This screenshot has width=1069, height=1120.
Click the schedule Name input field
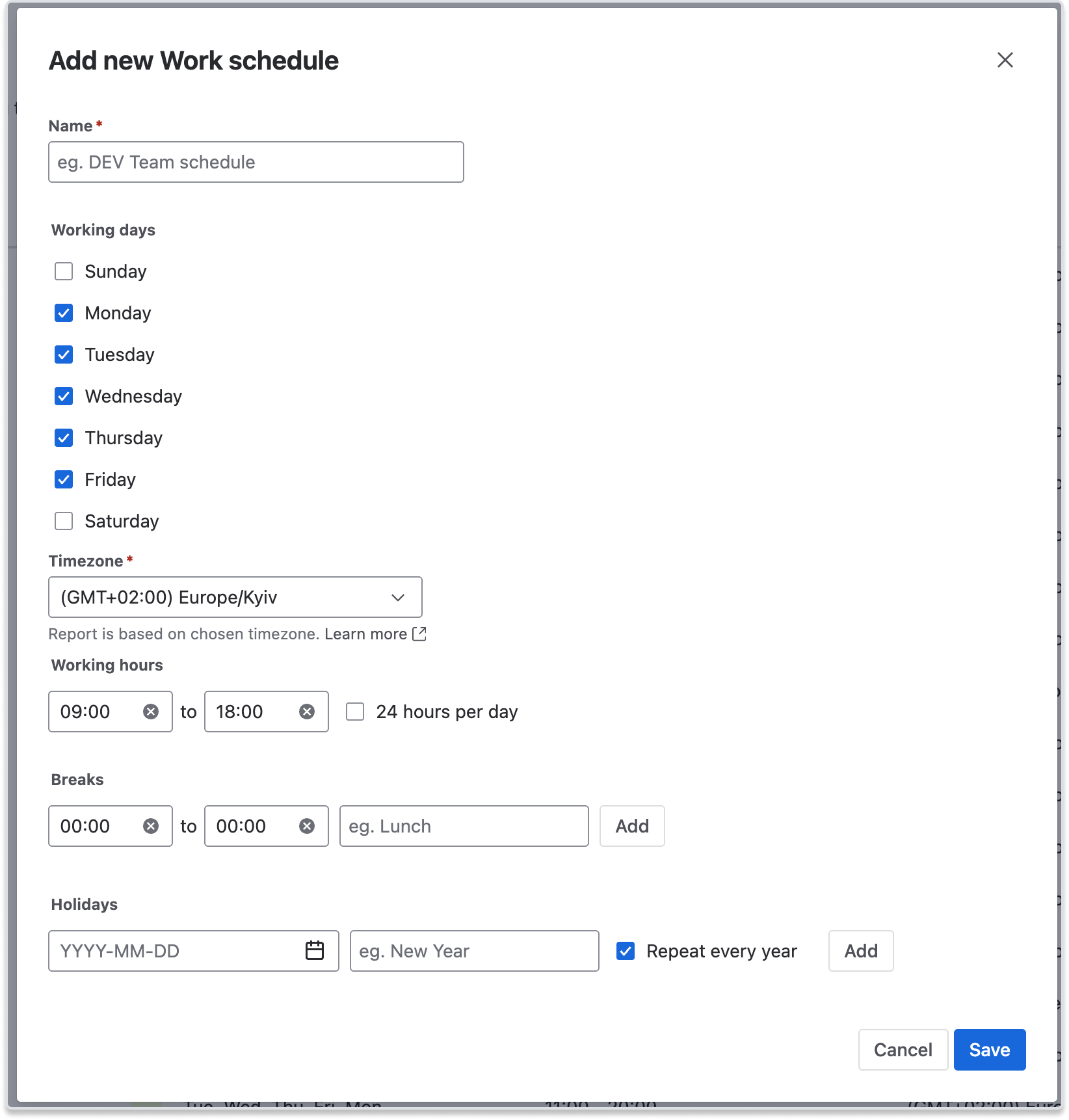click(x=256, y=162)
